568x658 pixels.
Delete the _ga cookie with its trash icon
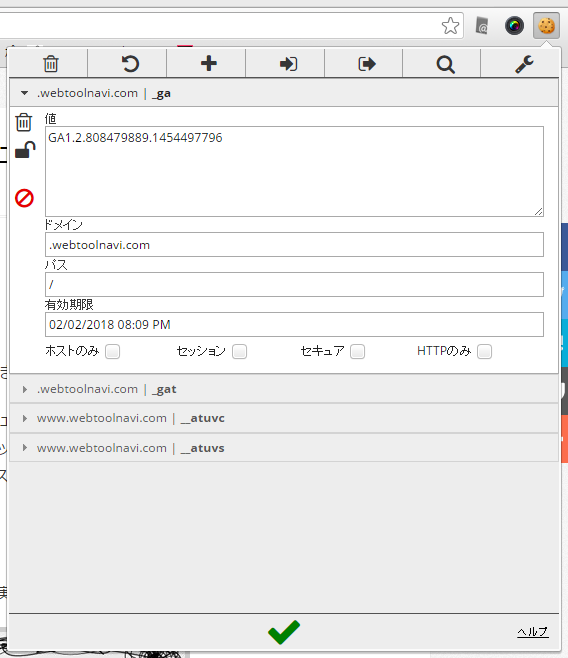click(x=23, y=122)
